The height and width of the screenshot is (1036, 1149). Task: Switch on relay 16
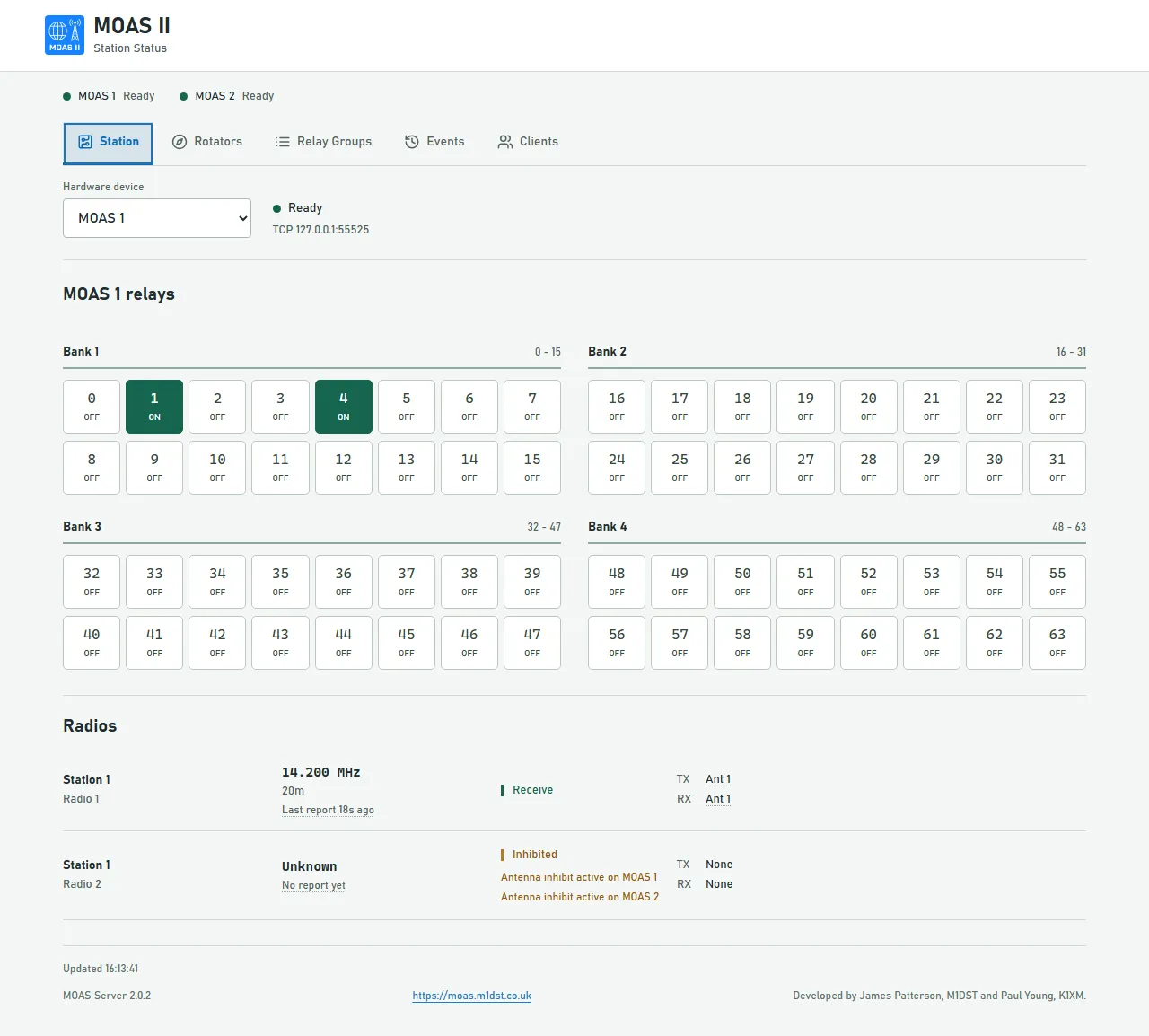[x=617, y=407]
